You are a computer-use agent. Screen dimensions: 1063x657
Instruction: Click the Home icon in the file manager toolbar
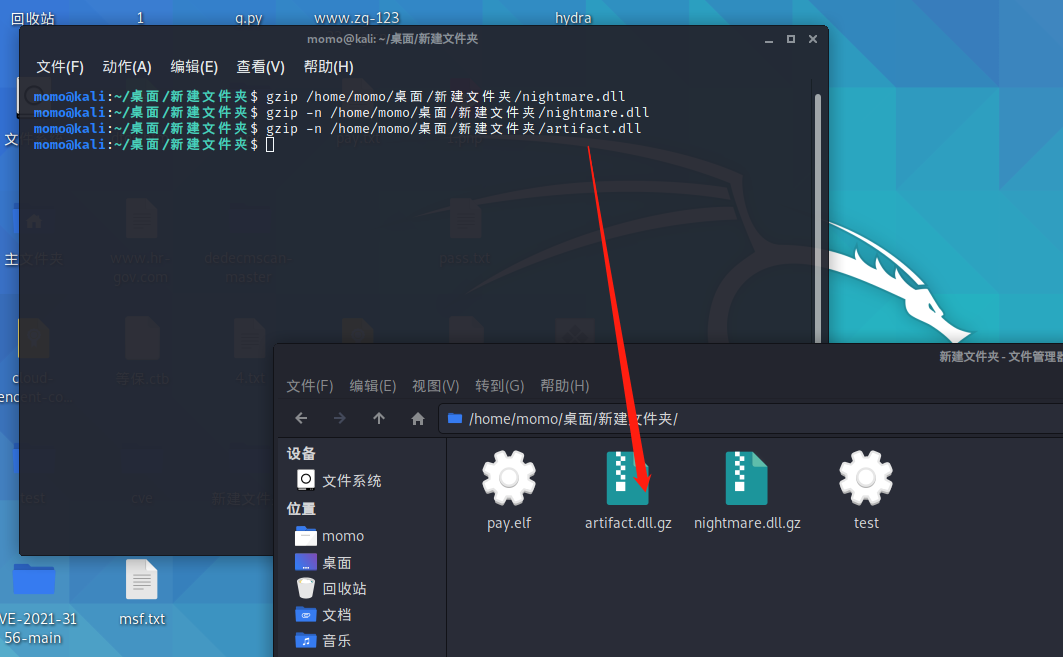[x=417, y=418]
